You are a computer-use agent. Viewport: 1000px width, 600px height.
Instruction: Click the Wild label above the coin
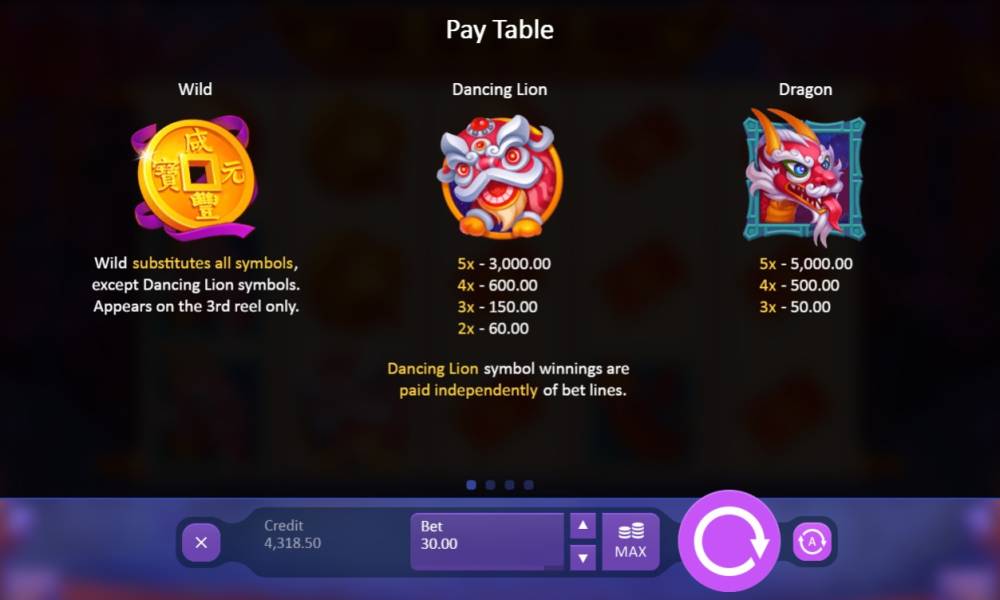pyautogui.click(x=195, y=89)
